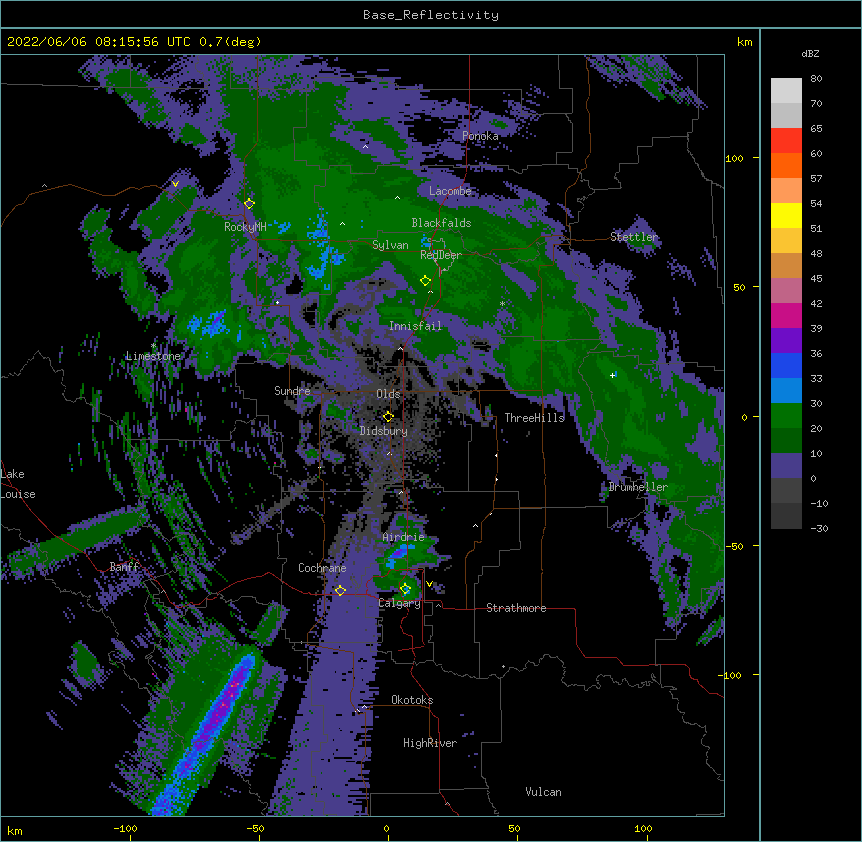Click the white plus marker north of Drumheller
This screenshot has width=862, height=842.
point(612,375)
